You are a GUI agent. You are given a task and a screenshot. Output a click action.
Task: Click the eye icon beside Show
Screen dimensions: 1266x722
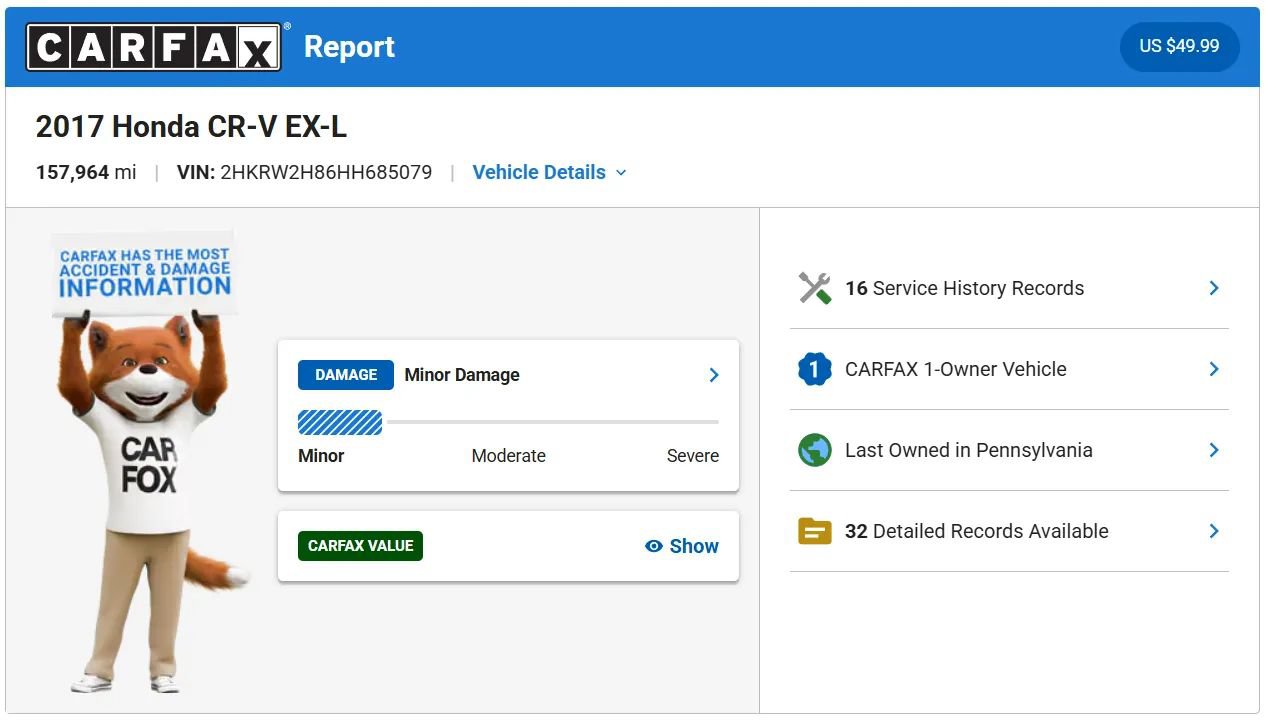coord(654,546)
